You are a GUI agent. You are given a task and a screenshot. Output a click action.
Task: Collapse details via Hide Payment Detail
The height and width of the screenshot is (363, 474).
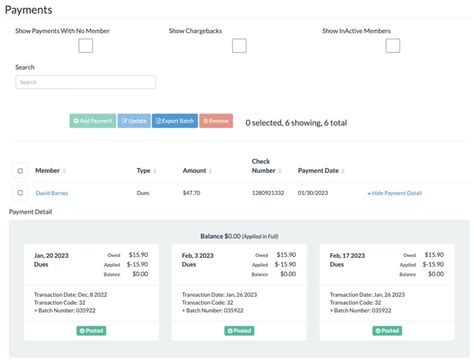click(x=395, y=193)
